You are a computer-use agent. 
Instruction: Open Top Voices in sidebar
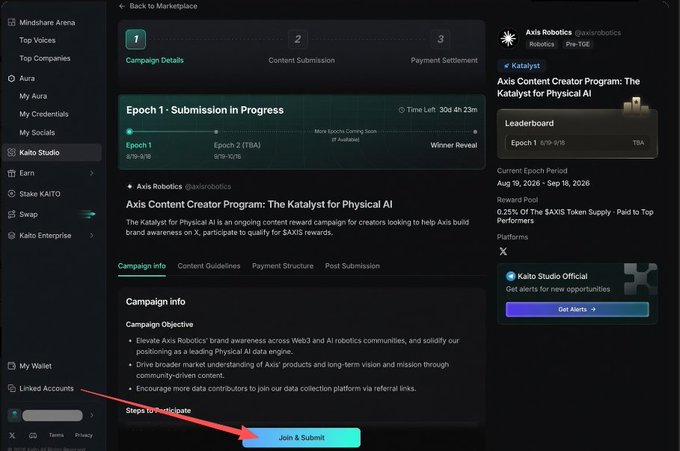tap(37, 40)
